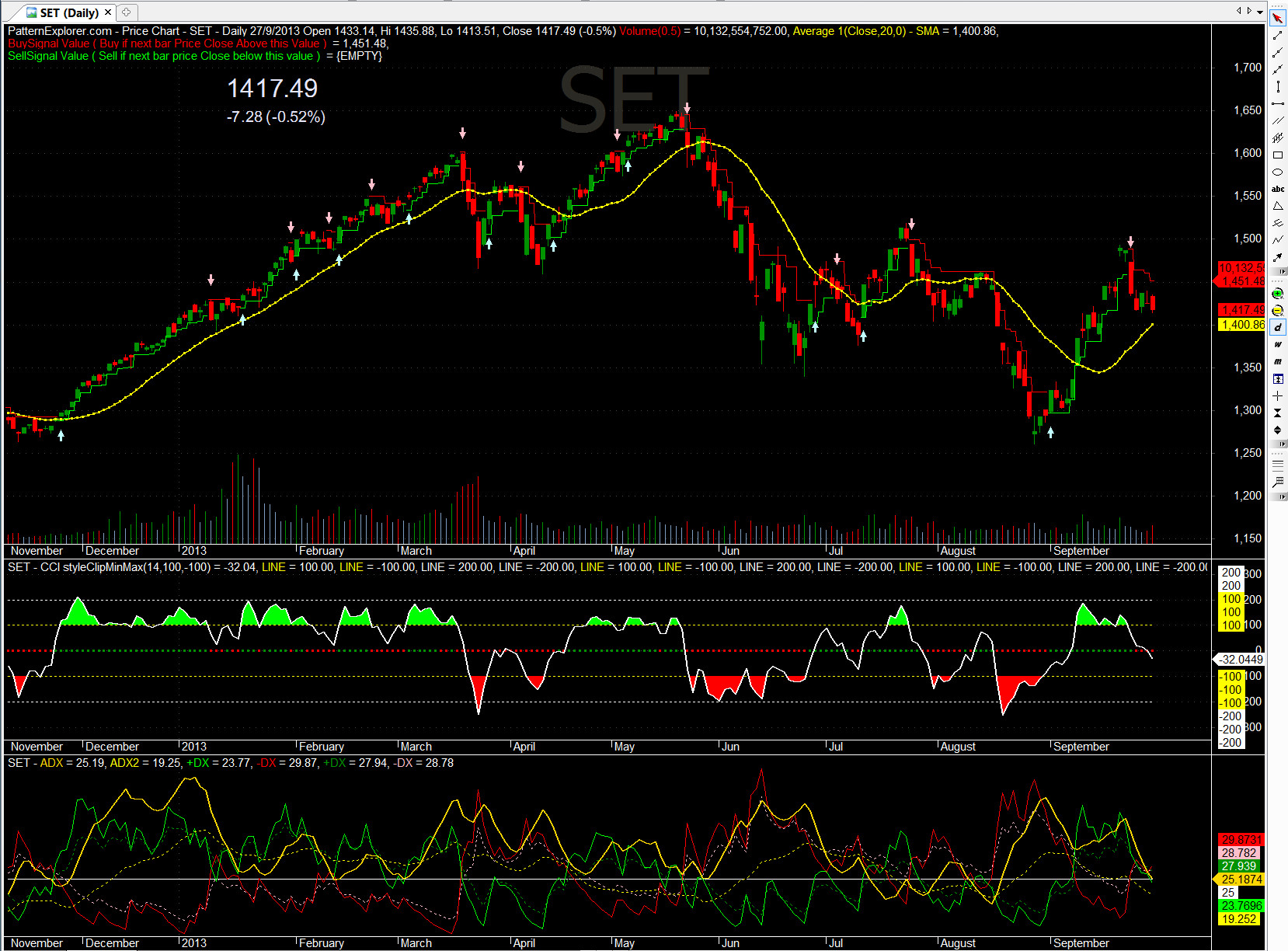Expand the drawing toolbar overflow
The image size is (1288, 951).
pyautogui.click(x=1282, y=271)
